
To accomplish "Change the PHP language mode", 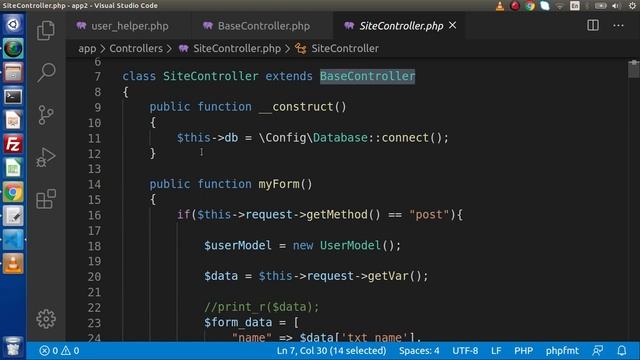I will tap(523, 351).
